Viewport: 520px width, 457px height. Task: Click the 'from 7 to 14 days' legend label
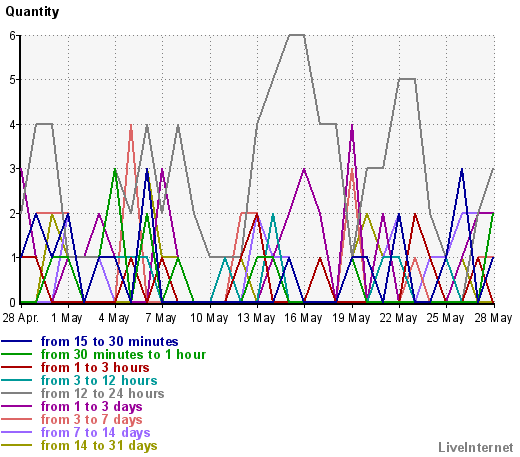(x=96, y=432)
